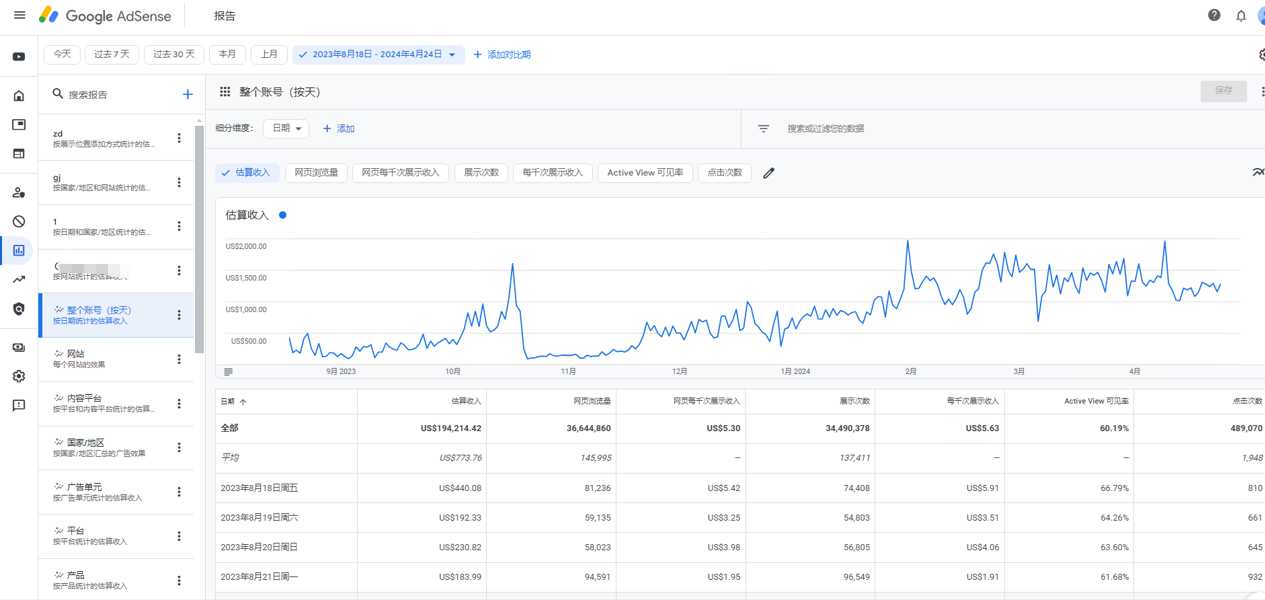Click the pencil edit metrics icon
Viewport: 1265px width, 600px height.
[x=769, y=173]
